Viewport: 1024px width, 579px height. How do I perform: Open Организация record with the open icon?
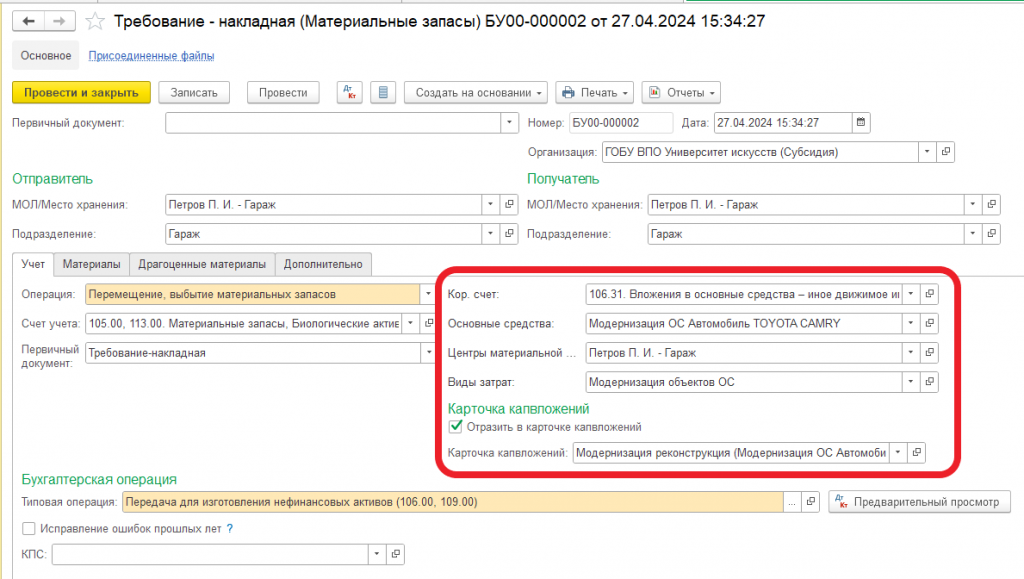coord(946,152)
